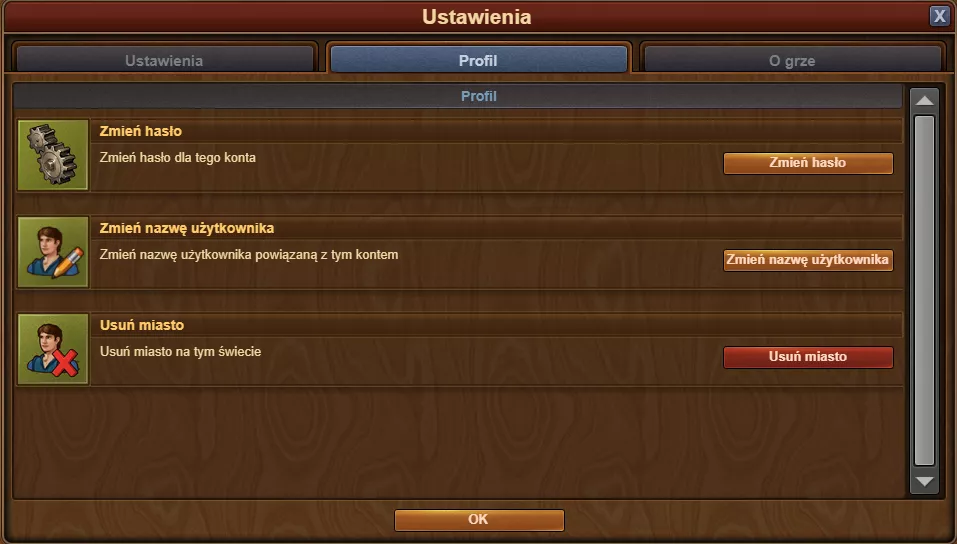The height and width of the screenshot is (544, 957).
Task: Click the Zmień nazwę użytkownika button
Action: 808,260
